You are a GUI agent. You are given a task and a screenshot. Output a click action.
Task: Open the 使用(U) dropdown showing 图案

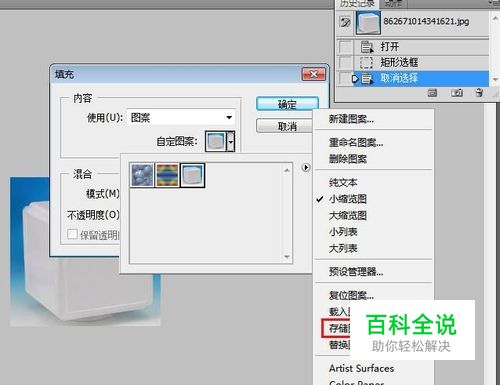(x=181, y=117)
